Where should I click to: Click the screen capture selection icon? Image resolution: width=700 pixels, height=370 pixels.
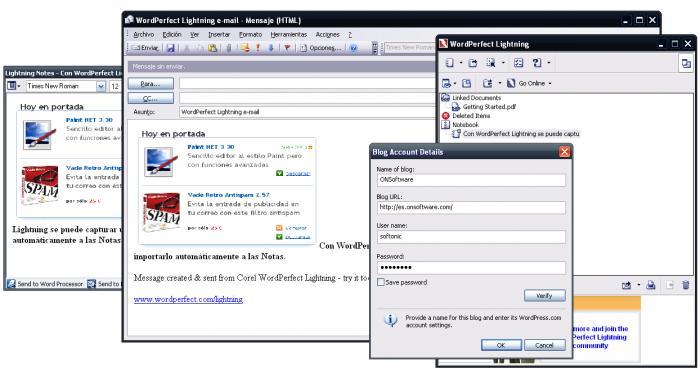491,63
